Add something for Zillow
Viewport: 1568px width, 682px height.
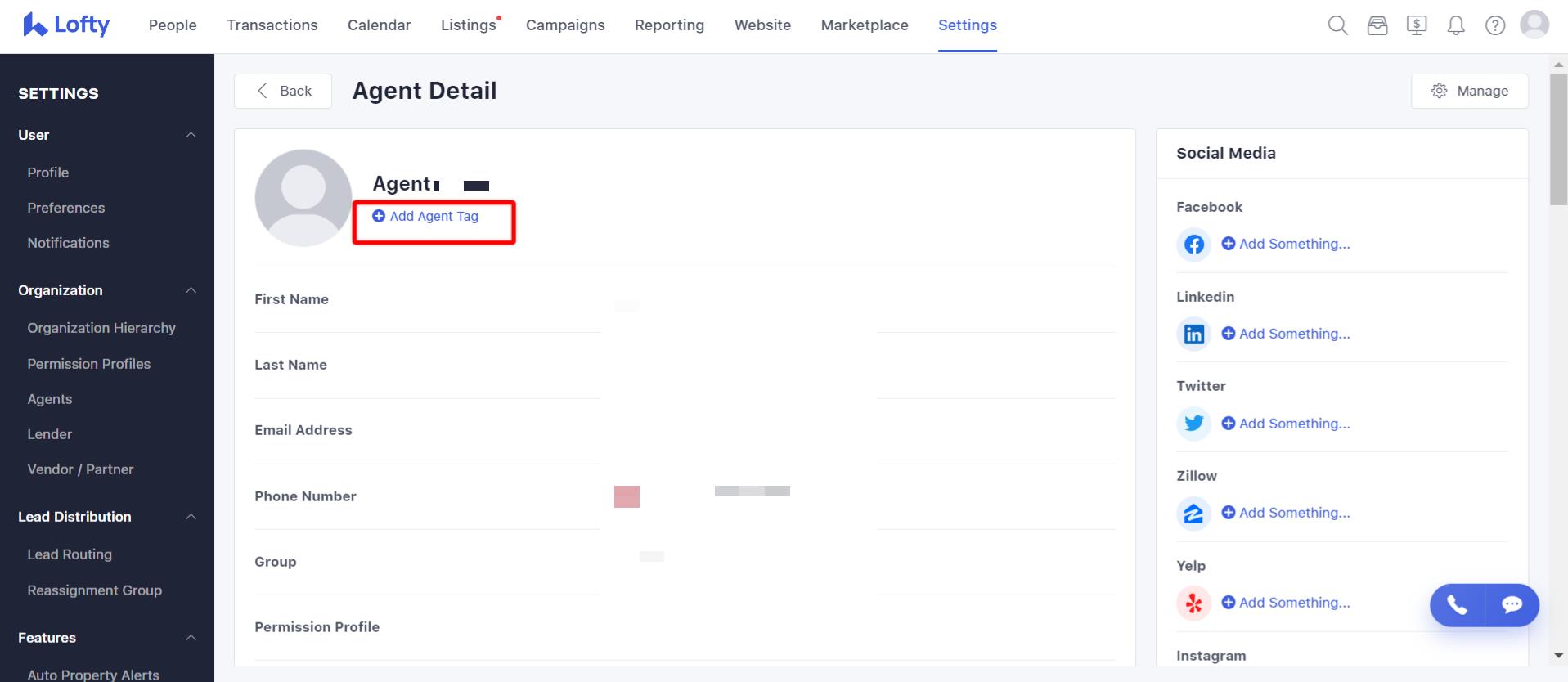(1286, 513)
